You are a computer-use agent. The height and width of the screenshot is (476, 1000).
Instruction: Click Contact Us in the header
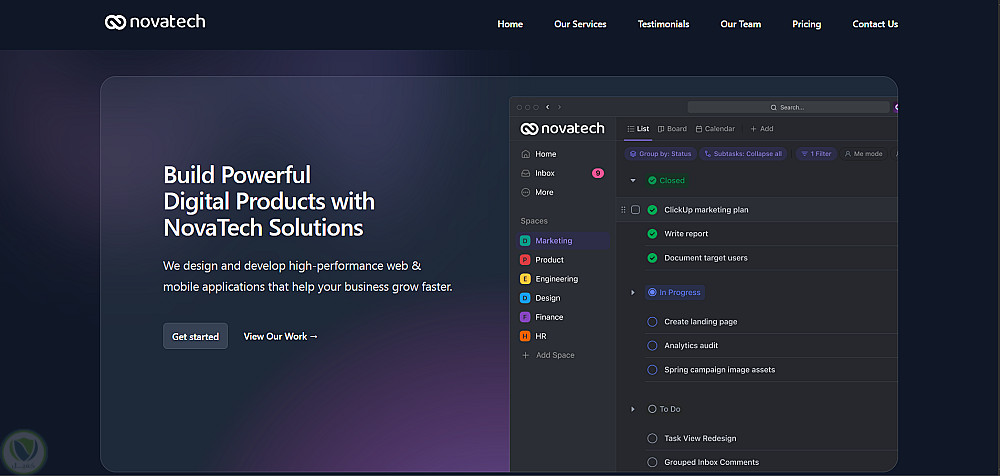coord(875,24)
